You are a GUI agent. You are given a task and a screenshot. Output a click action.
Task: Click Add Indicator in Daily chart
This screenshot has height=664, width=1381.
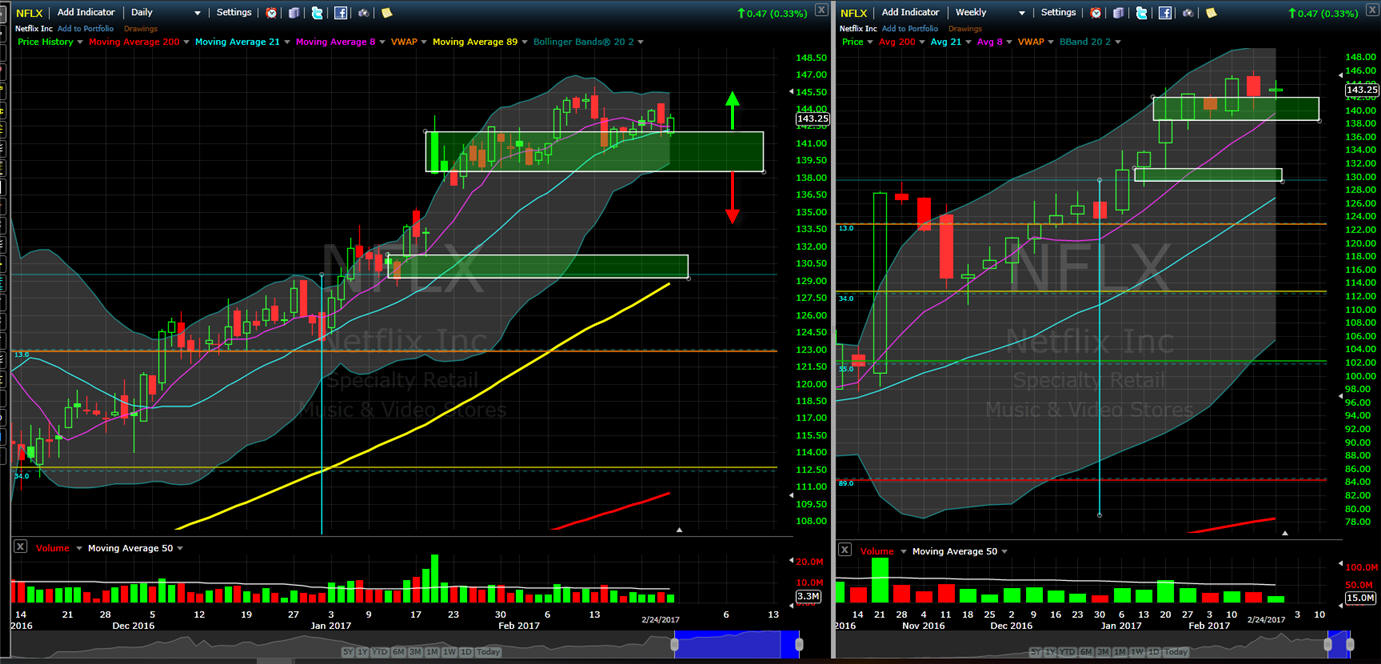coord(86,13)
